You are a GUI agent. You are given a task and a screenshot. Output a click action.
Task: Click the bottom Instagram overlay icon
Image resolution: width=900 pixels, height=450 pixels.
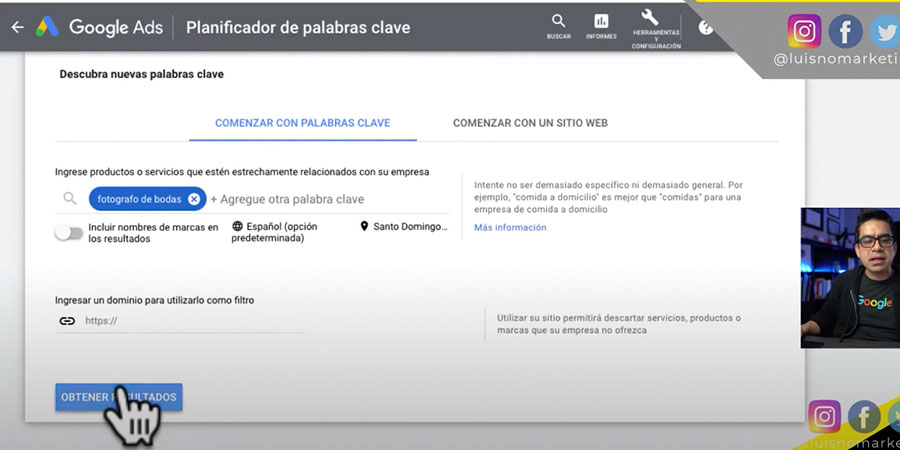coord(825,417)
